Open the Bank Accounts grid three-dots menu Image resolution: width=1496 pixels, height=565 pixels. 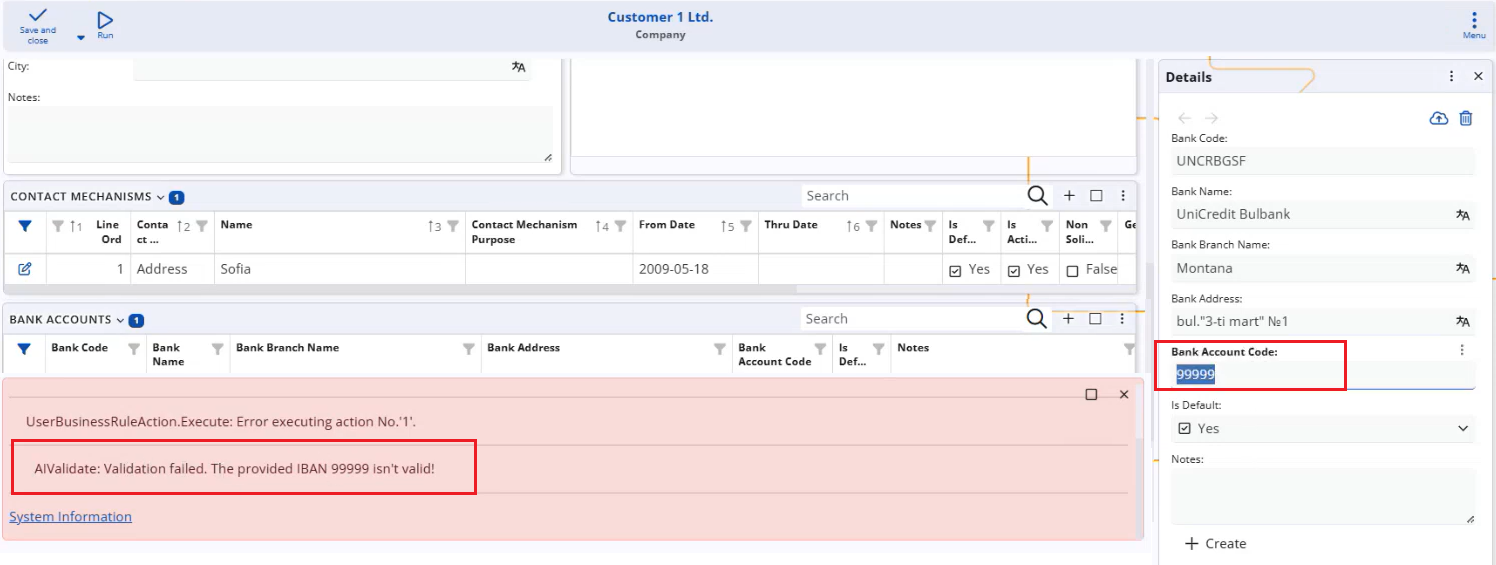point(1123,319)
